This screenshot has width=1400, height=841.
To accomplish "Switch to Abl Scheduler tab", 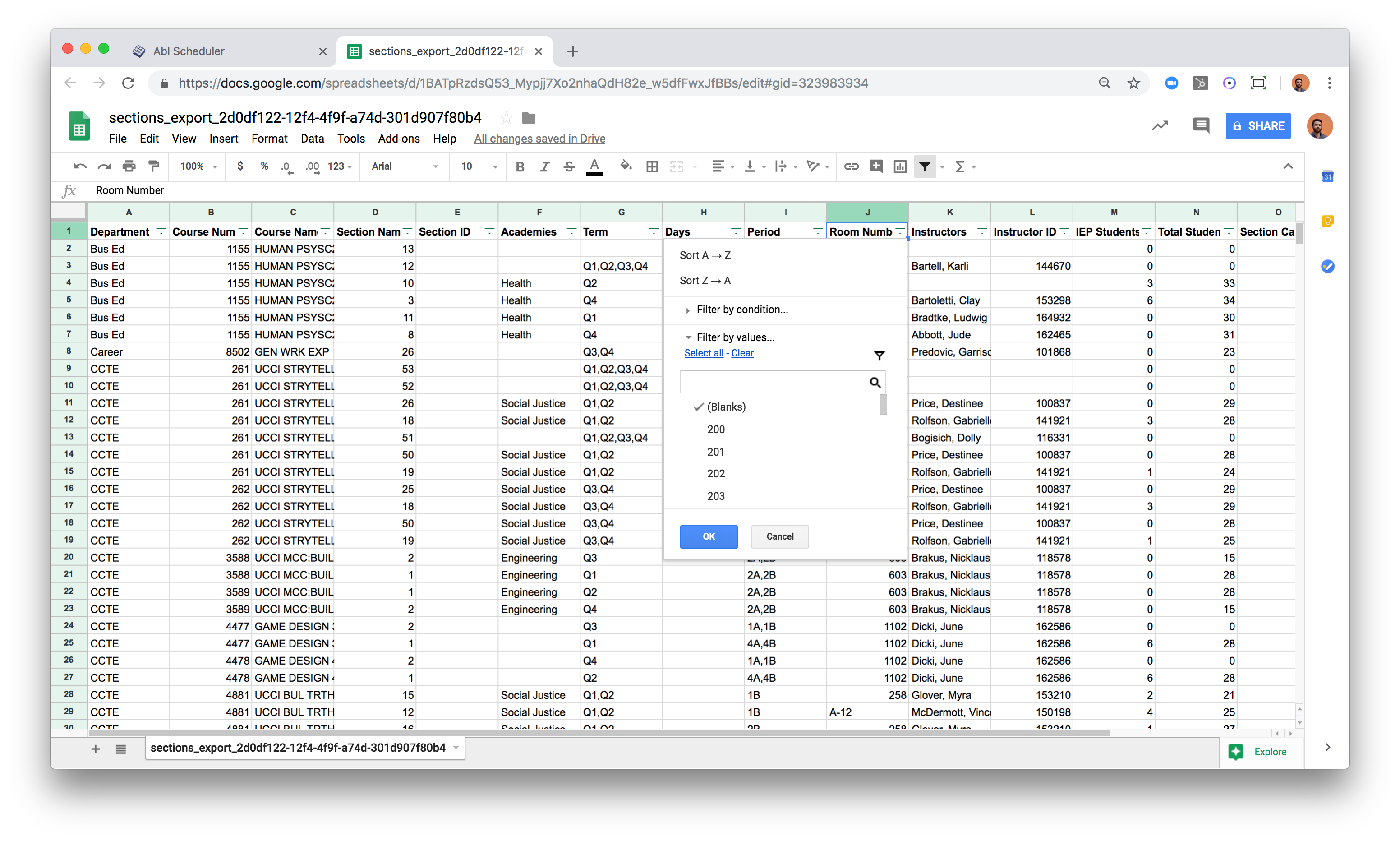I will (x=189, y=51).
